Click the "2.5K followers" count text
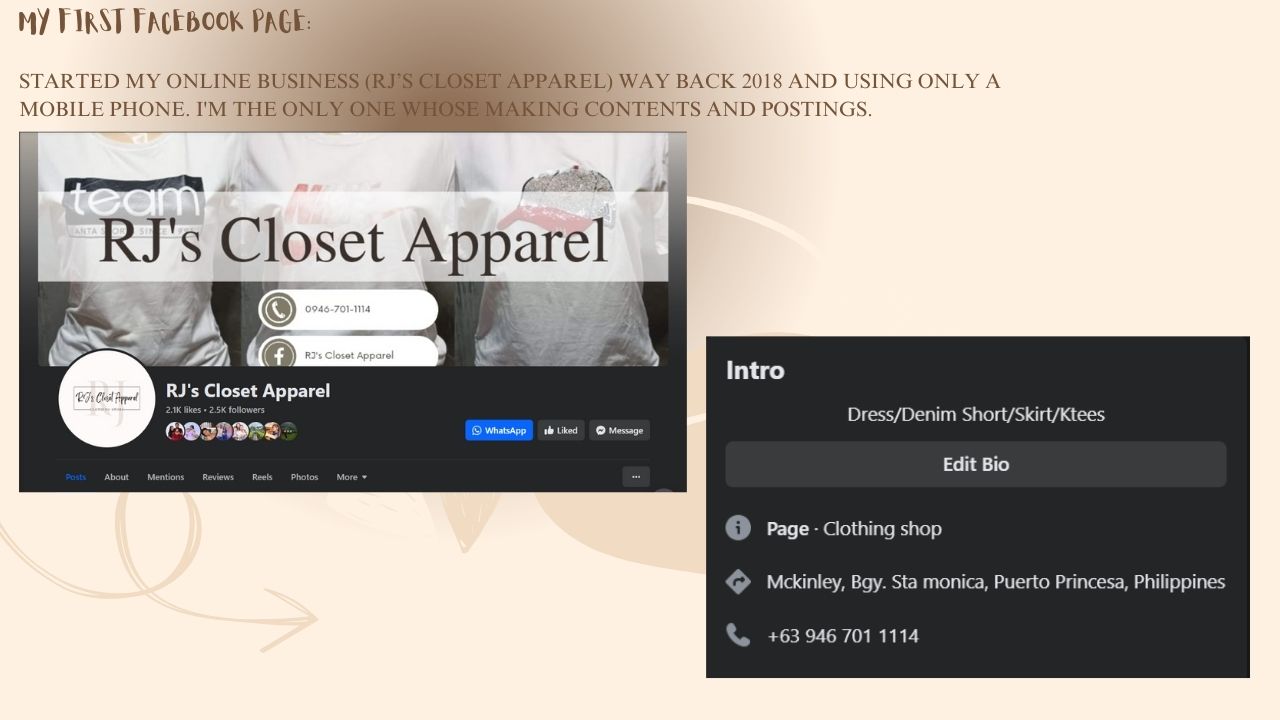The width and height of the screenshot is (1280, 720). click(x=237, y=410)
